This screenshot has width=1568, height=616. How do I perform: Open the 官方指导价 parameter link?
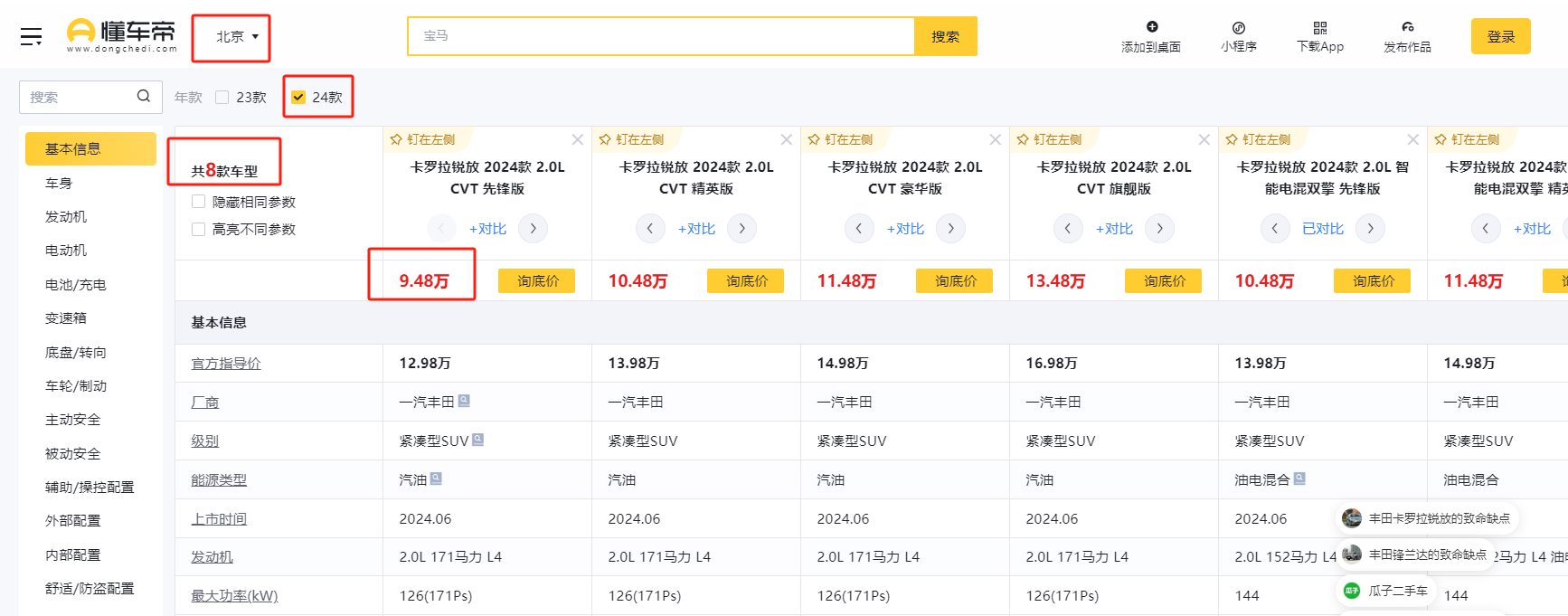pyautogui.click(x=226, y=364)
